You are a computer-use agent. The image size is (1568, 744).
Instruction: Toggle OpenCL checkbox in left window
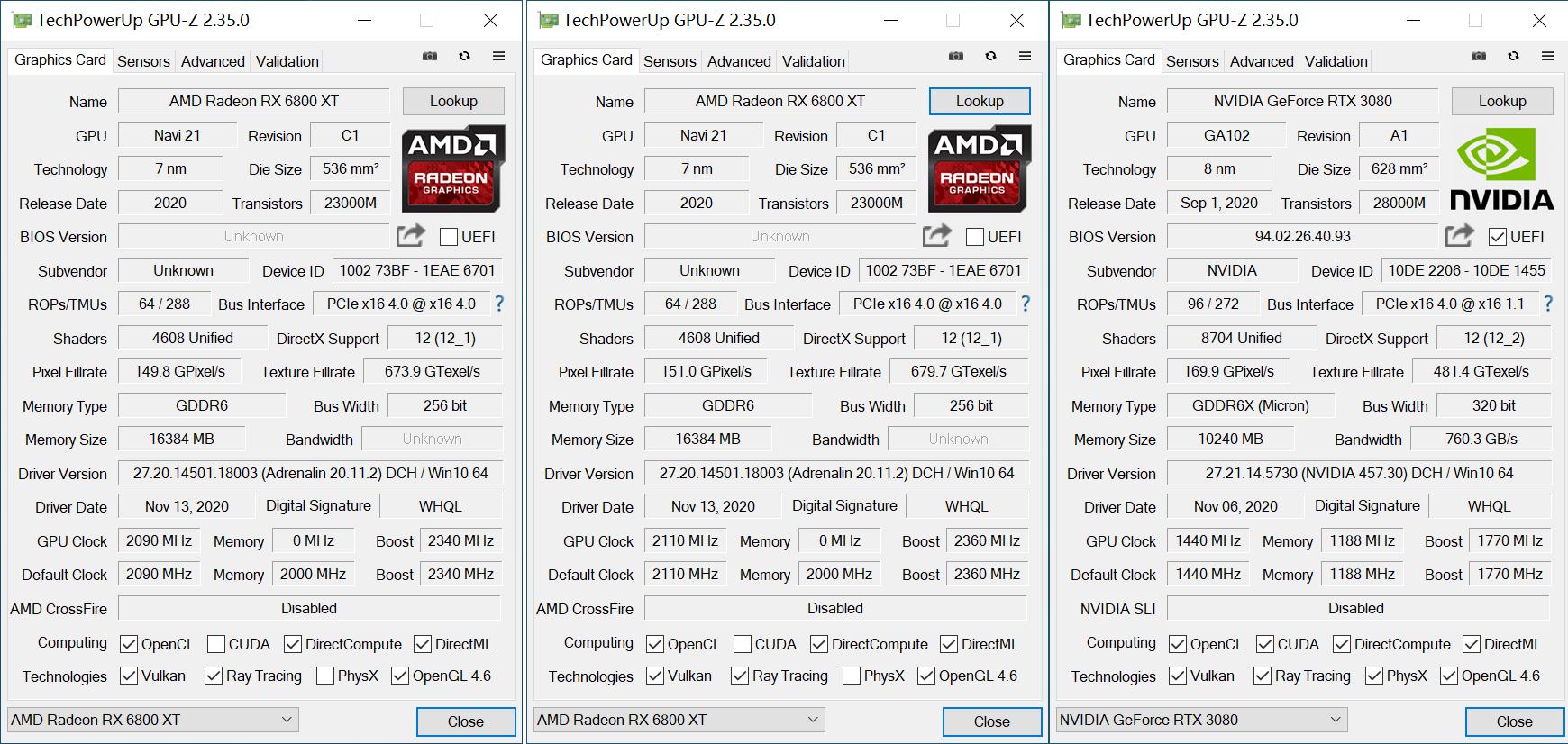[x=129, y=644]
